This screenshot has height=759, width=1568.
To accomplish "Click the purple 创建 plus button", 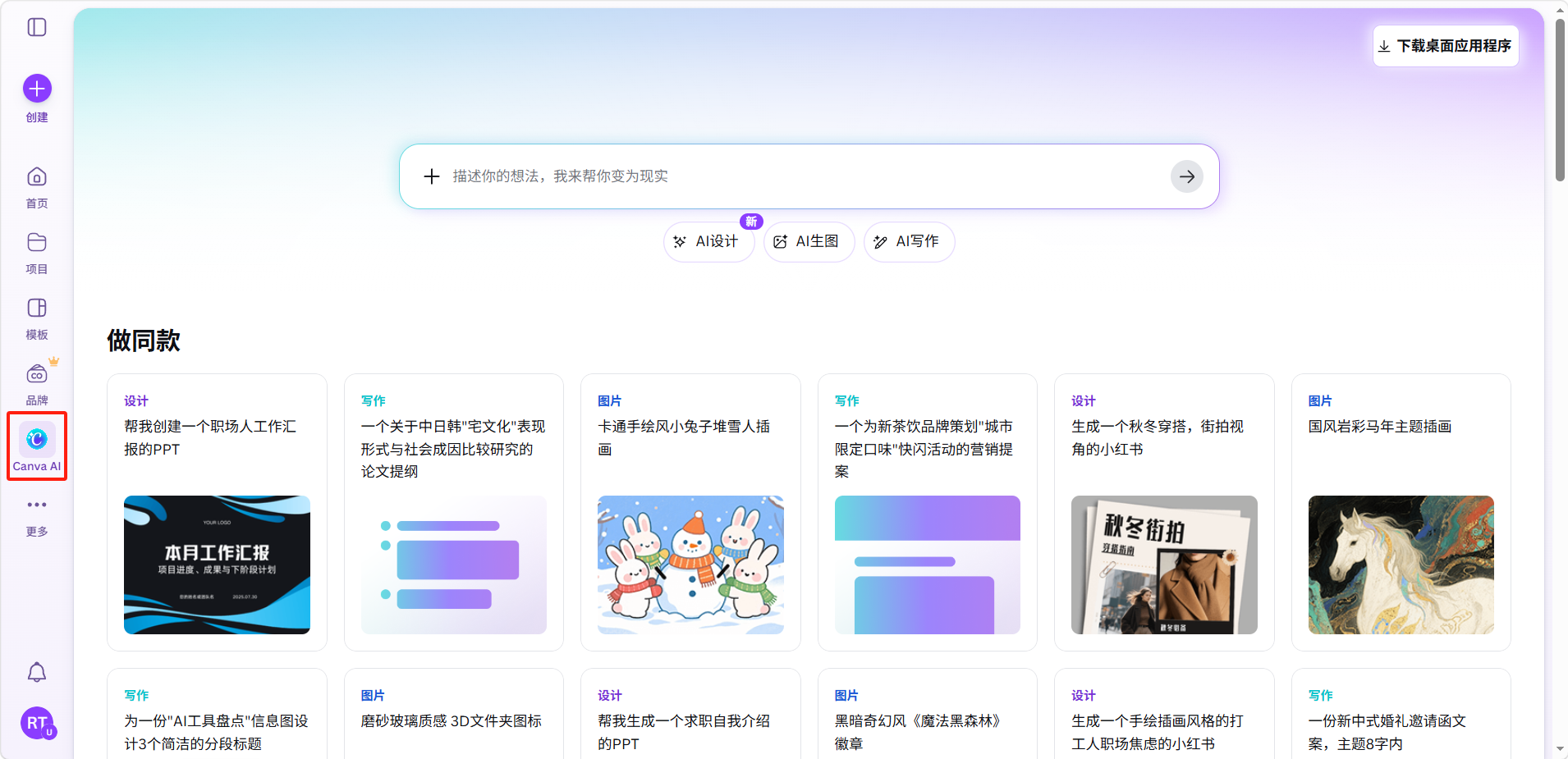I will coord(37,89).
